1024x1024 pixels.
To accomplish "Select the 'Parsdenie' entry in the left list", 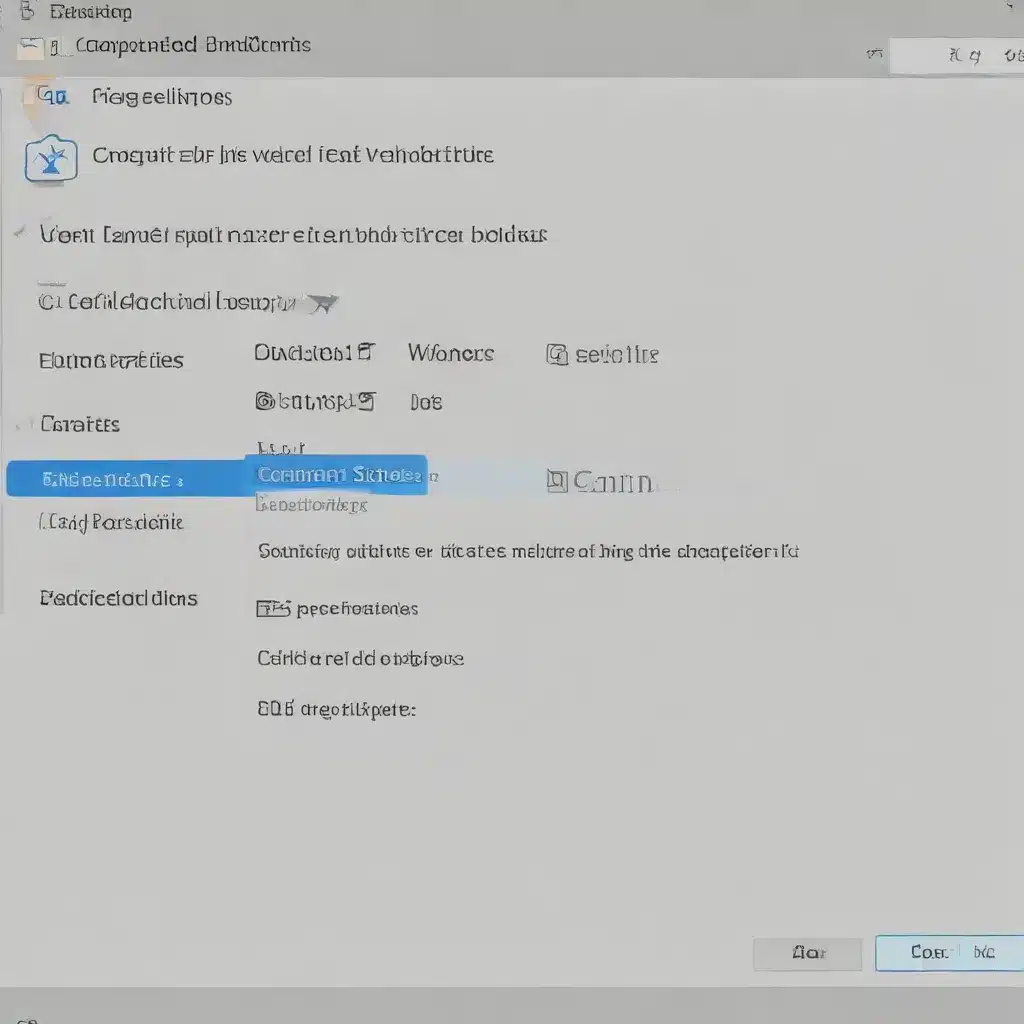I will 111,522.
